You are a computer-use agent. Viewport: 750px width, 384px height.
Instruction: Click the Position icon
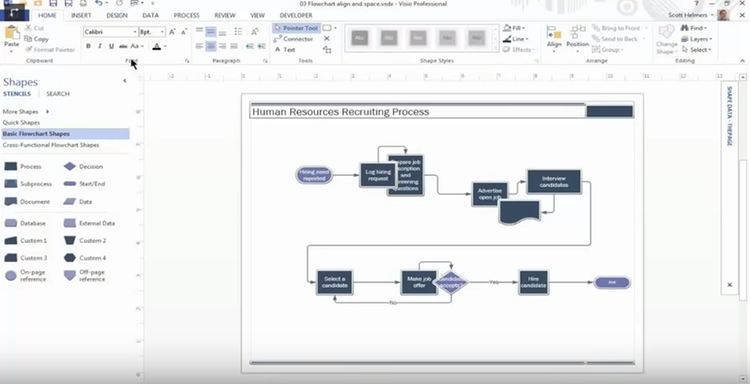(x=577, y=38)
